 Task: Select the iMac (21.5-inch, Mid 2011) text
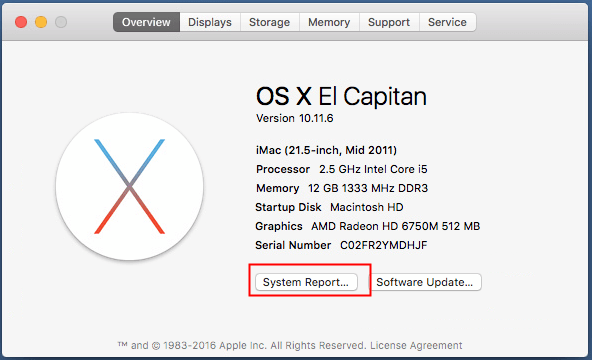coord(326,150)
